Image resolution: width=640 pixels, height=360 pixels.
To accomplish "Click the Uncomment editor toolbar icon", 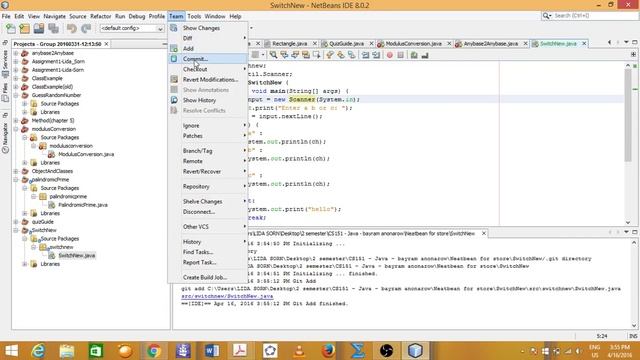I will (424, 55).
